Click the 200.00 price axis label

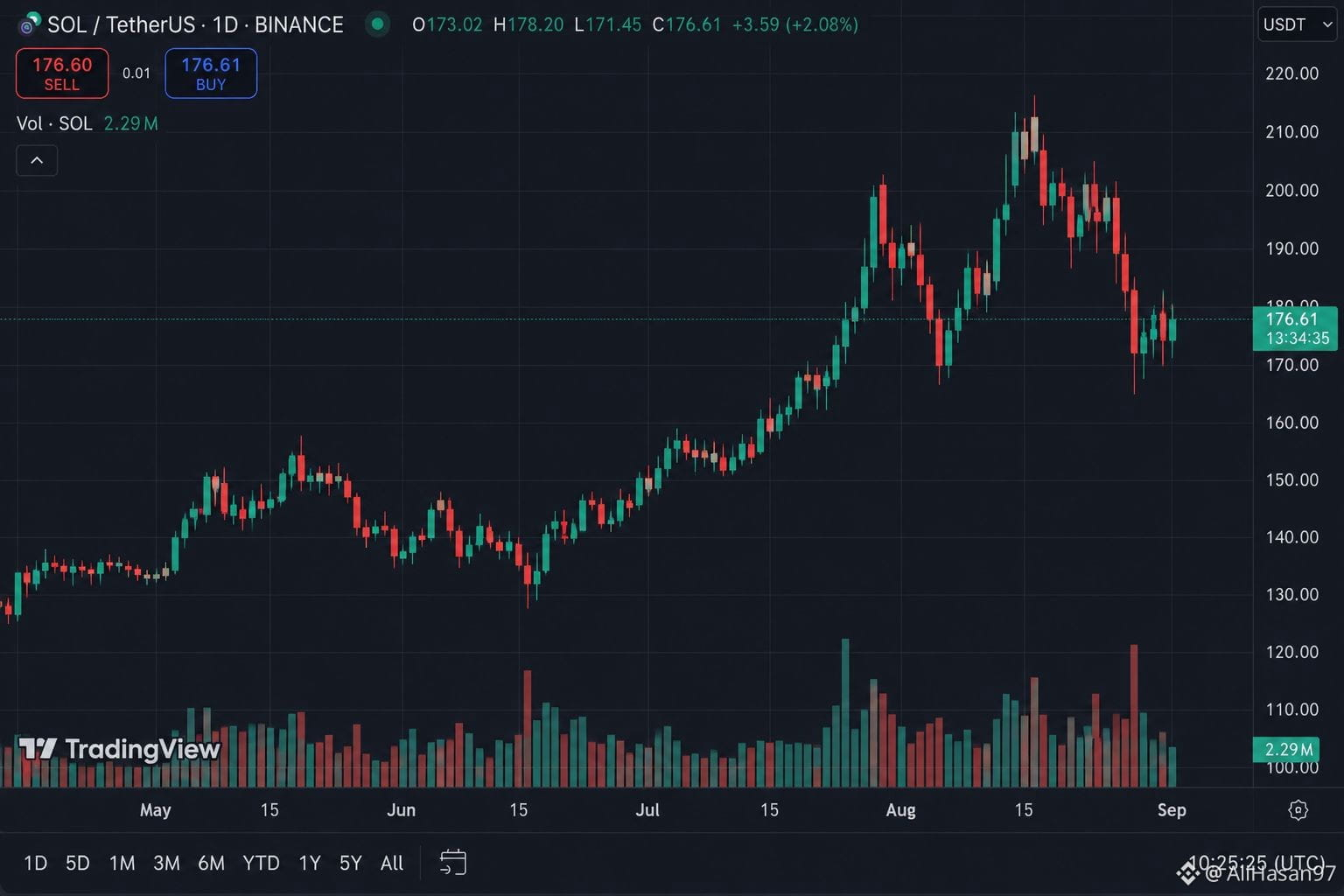[1291, 191]
